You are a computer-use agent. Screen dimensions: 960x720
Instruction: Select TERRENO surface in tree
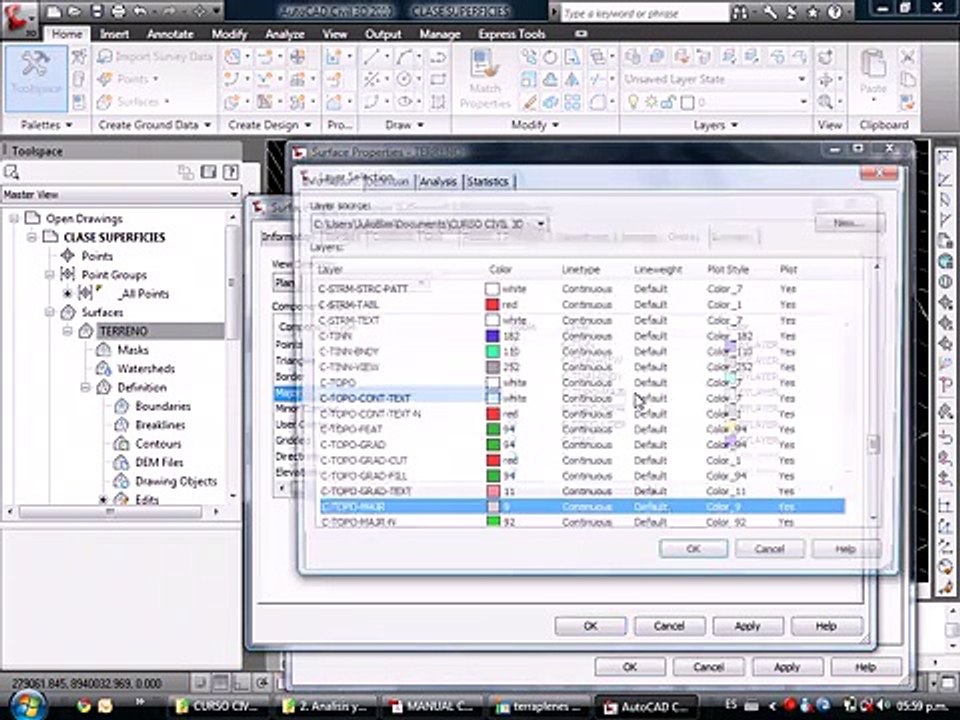point(124,331)
